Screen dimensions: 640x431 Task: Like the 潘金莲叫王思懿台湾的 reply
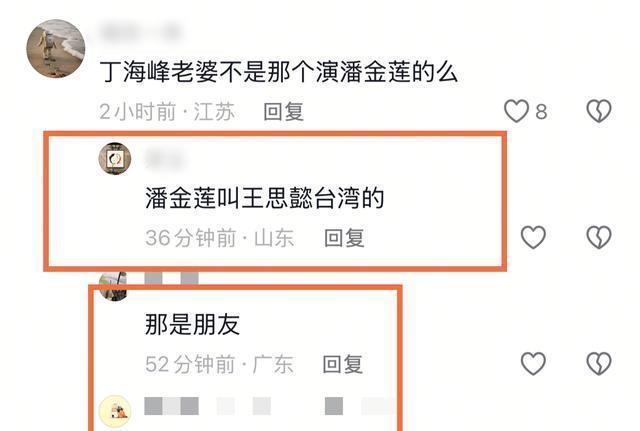click(x=533, y=237)
